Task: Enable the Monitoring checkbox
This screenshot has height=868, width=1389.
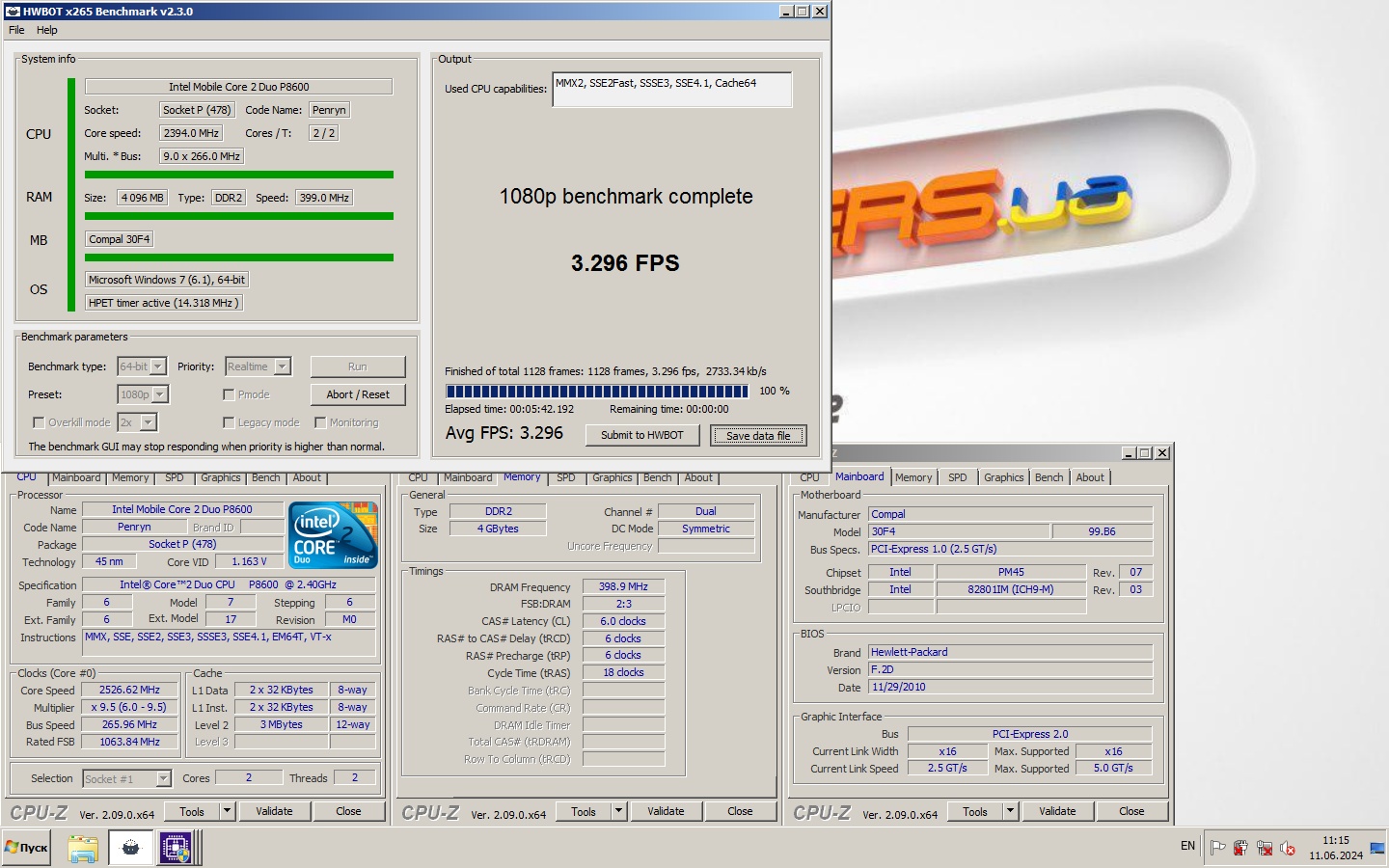Action: pos(320,422)
